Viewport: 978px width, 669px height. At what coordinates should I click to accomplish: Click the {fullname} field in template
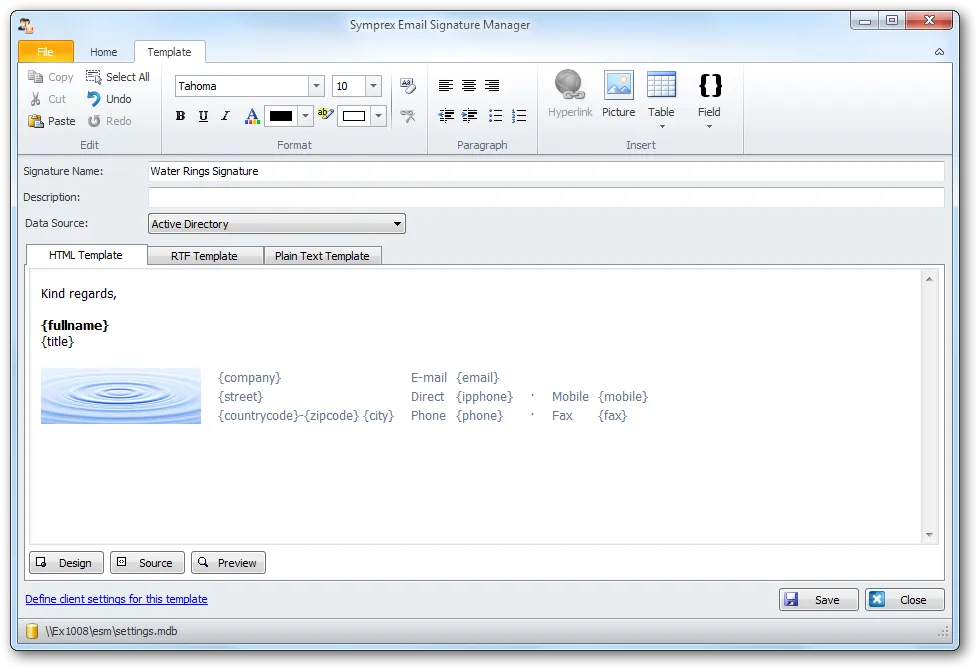pos(75,325)
